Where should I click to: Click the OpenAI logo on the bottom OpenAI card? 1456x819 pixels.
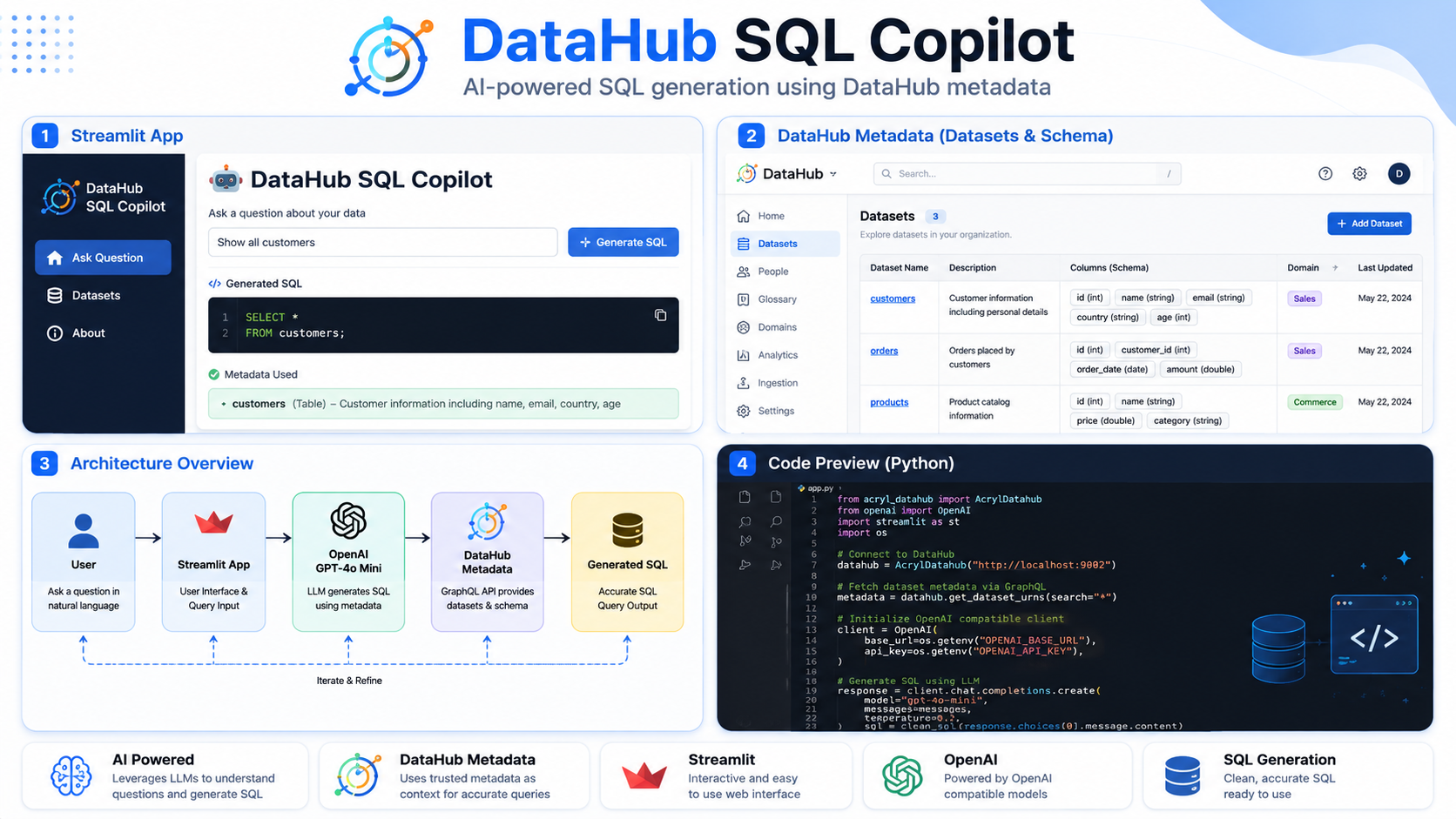point(902,775)
